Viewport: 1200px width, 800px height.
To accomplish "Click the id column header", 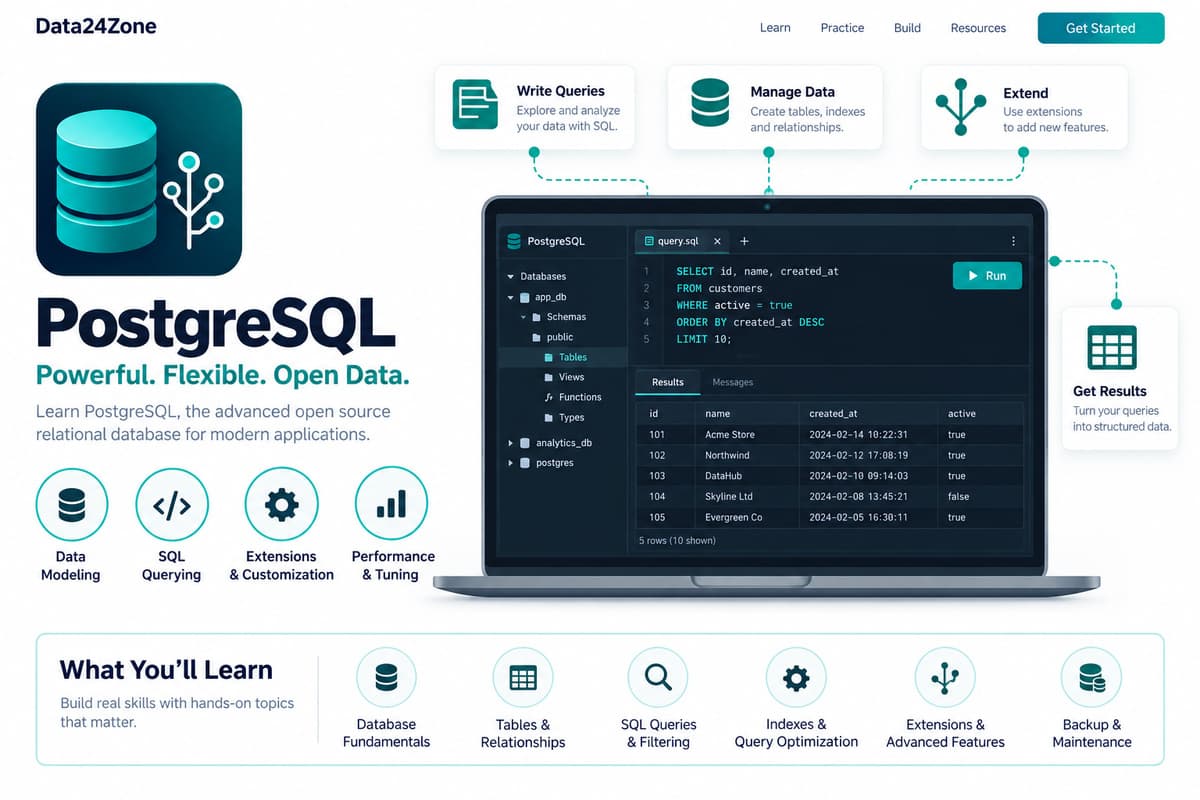I will pyautogui.click(x=654, y=413).
